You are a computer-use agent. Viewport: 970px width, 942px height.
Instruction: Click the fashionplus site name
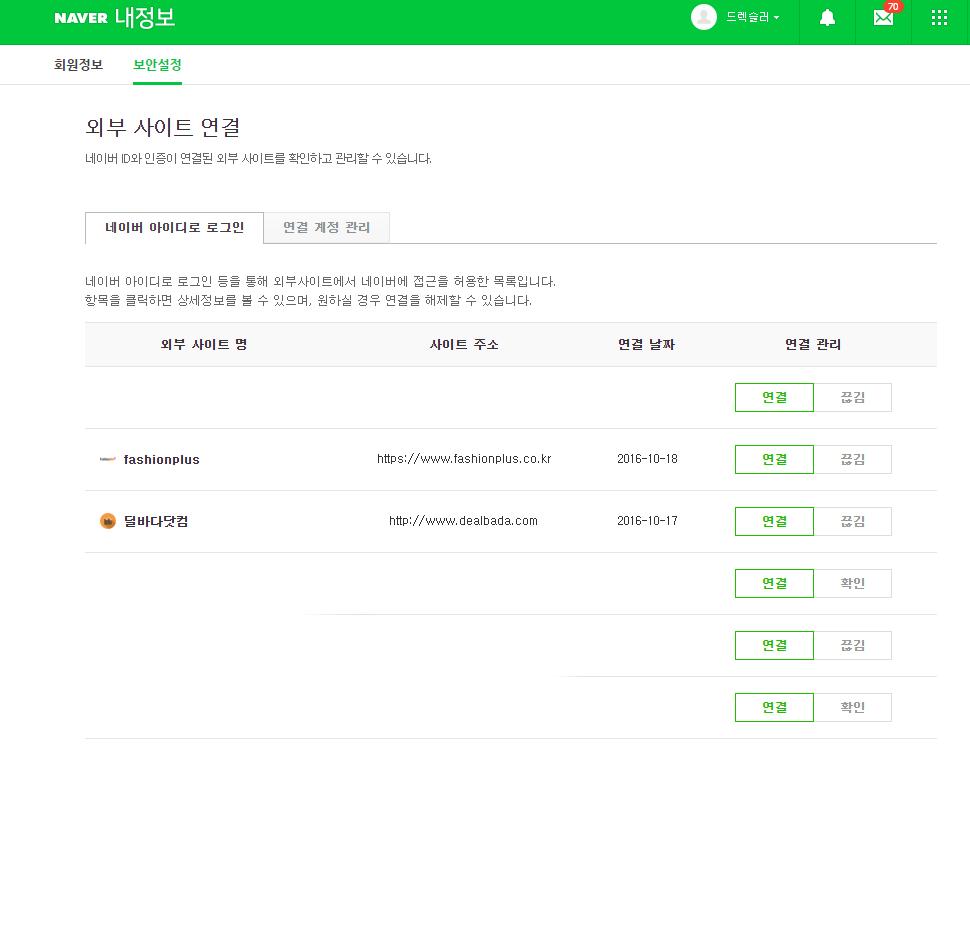tap(161, 460)
